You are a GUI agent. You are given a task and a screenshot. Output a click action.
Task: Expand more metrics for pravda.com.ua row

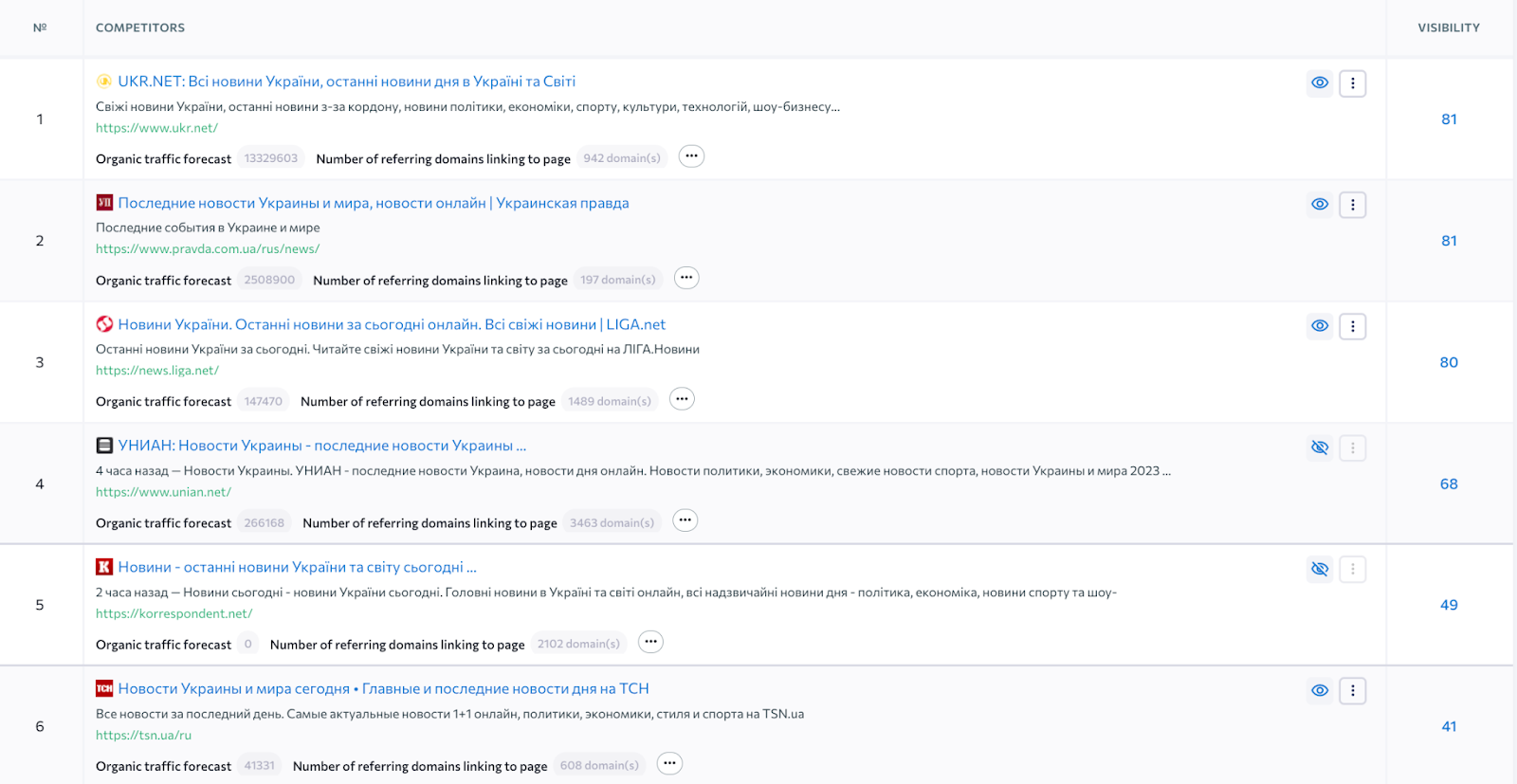[686, 278]
